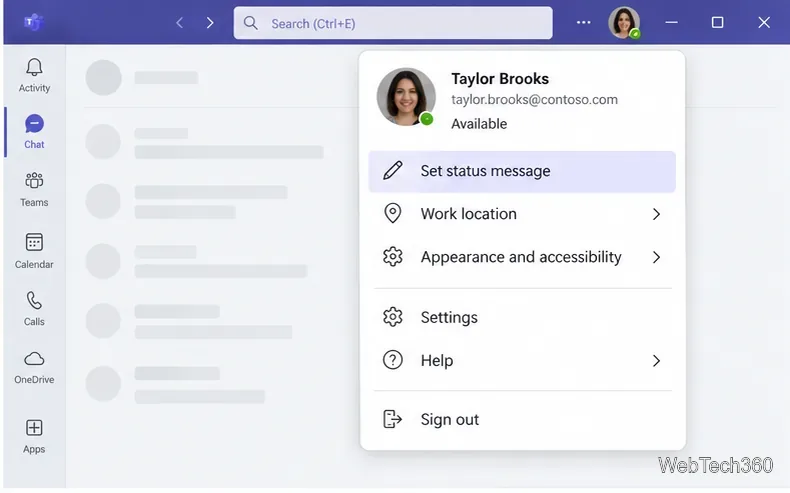Open the Activity bell icon
The height and width of the screenshot is (493, 790).
pyautogui.click(x=34, y=67)
